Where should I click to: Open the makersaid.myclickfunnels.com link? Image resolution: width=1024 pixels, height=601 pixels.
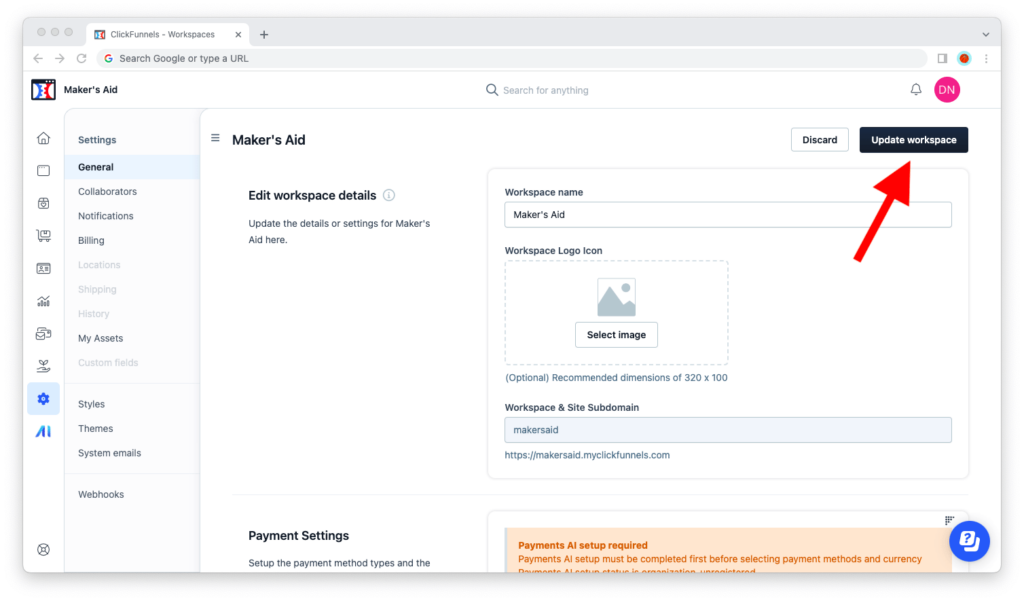[x=587, y=455]
